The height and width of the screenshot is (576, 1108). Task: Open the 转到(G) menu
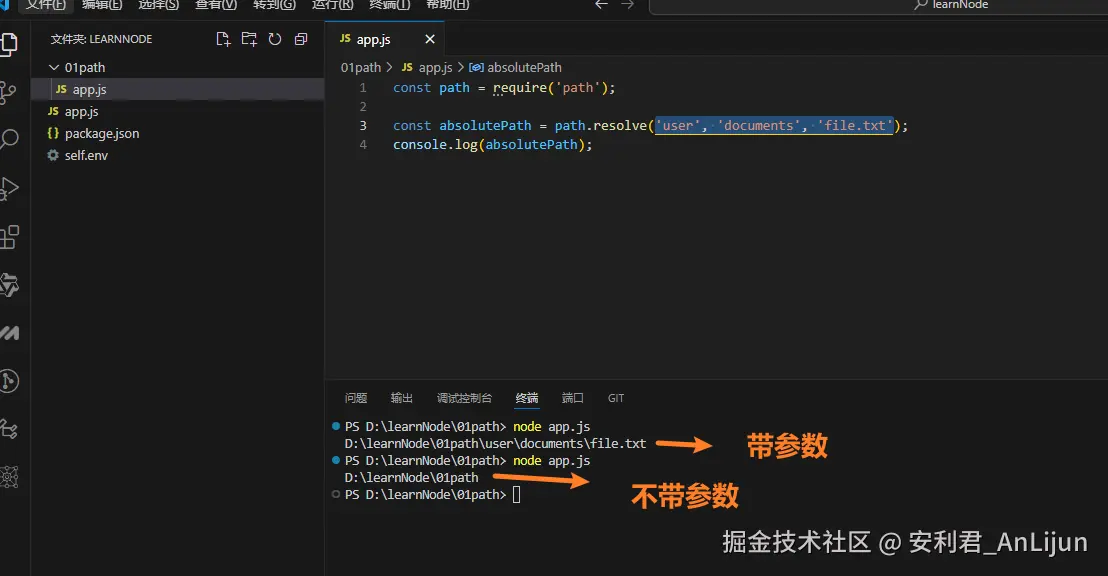(x=274, y=5)
